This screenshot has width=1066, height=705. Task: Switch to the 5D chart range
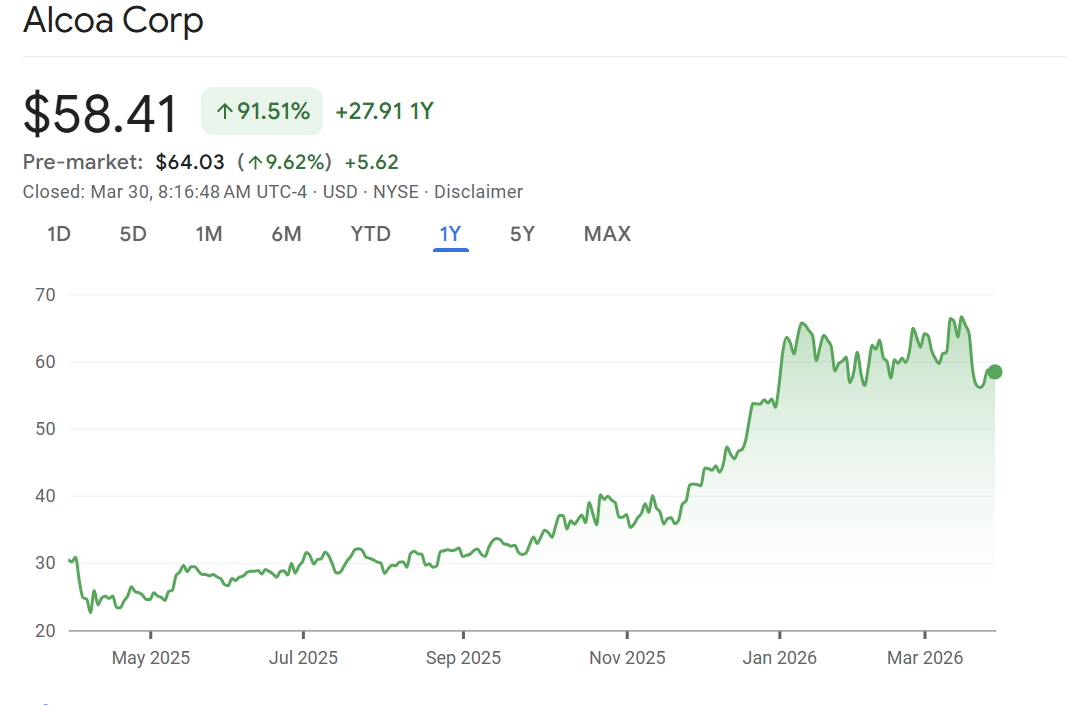point(133,234)
